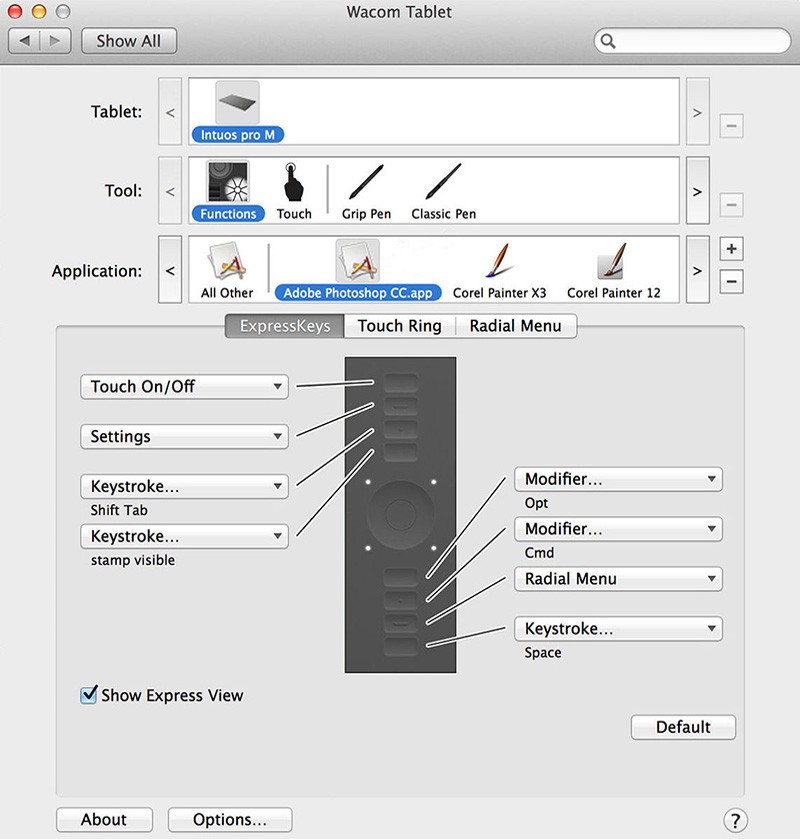
Task: Click bottom ExpressKey on tablet diagram
Action: tap(400, 646)
